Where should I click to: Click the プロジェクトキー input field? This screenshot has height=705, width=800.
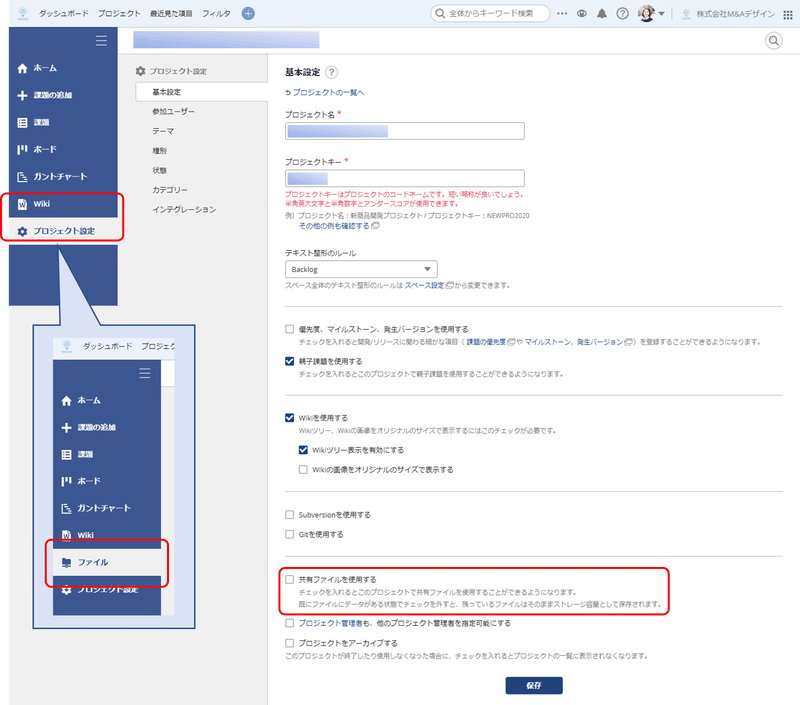point(405,178)
